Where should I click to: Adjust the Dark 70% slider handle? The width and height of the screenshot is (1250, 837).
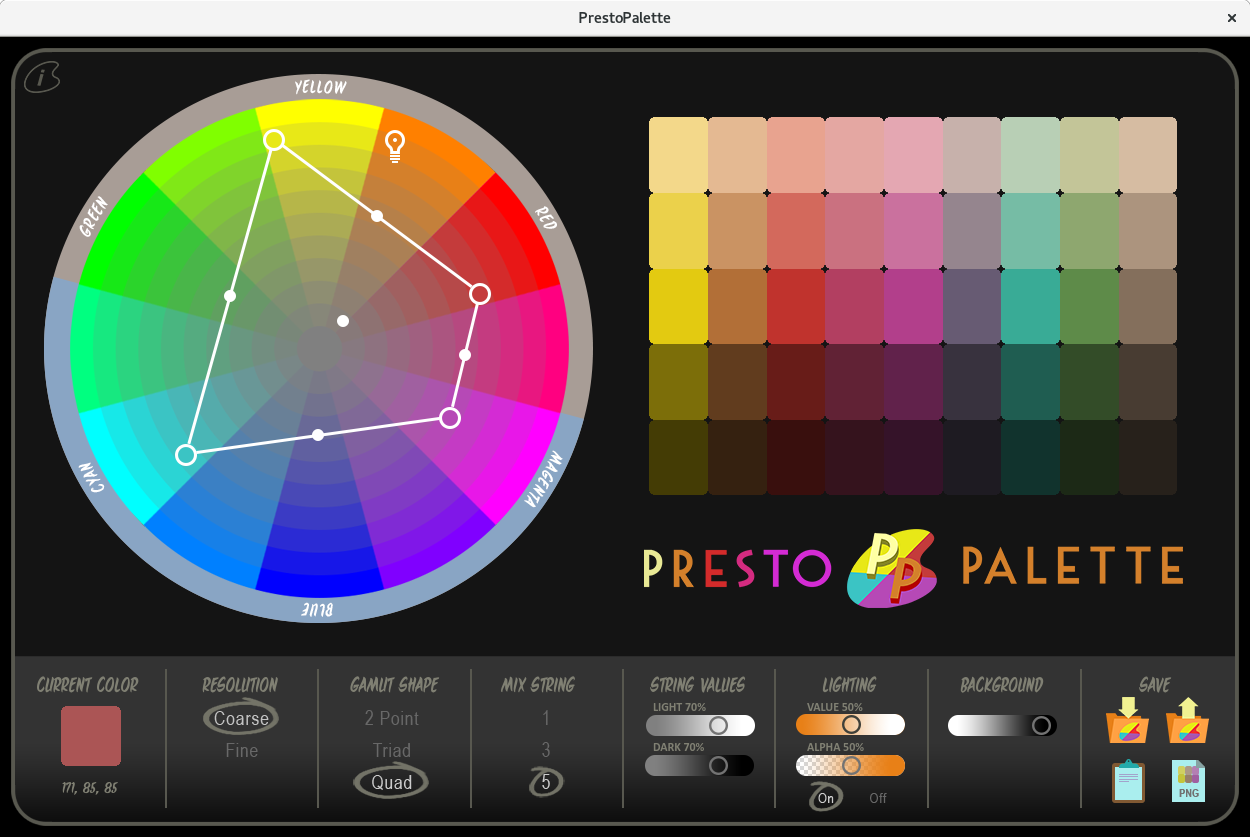point(718,765)
